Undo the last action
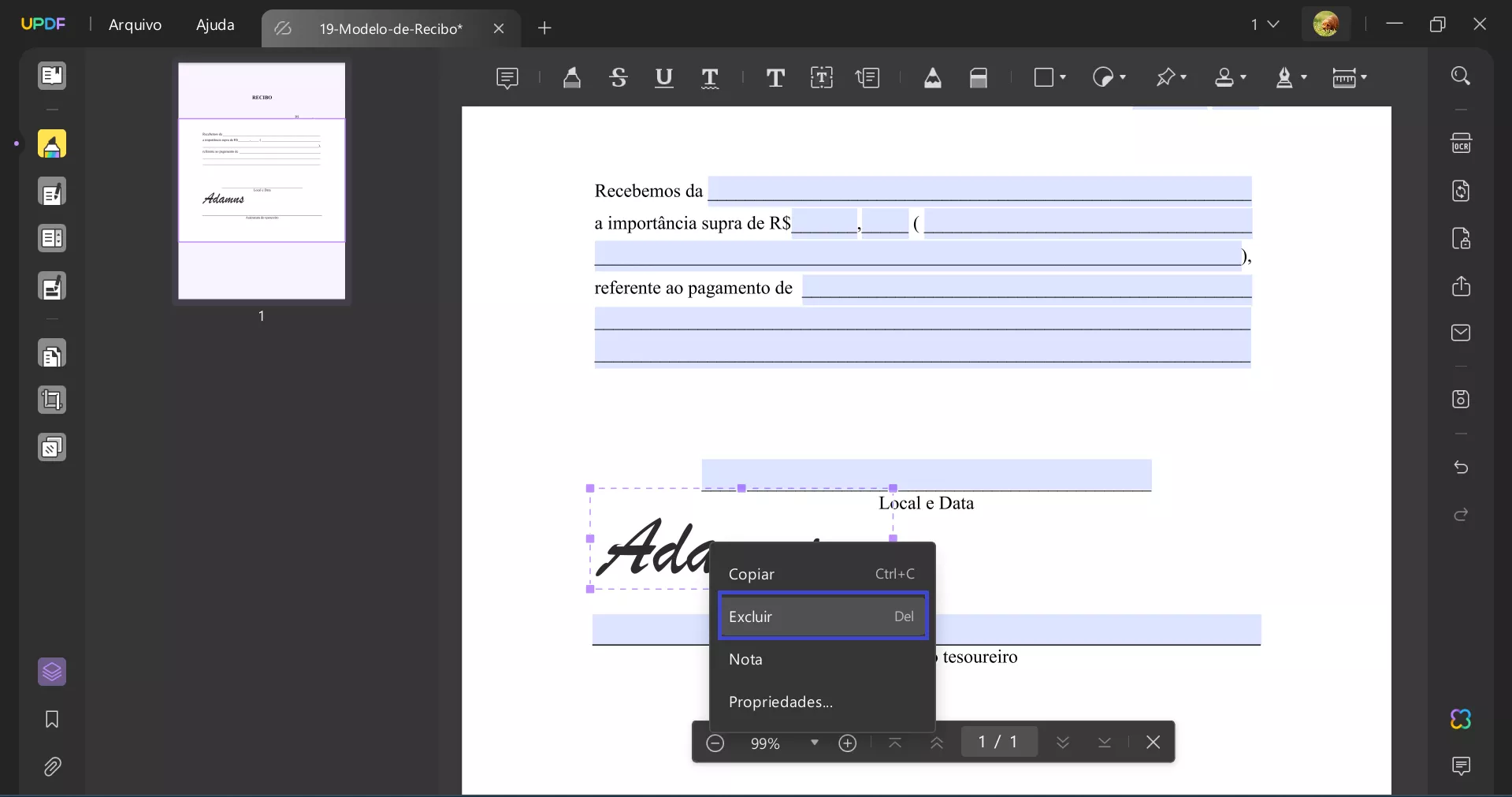1512x797 pixels. [1461, 467]
